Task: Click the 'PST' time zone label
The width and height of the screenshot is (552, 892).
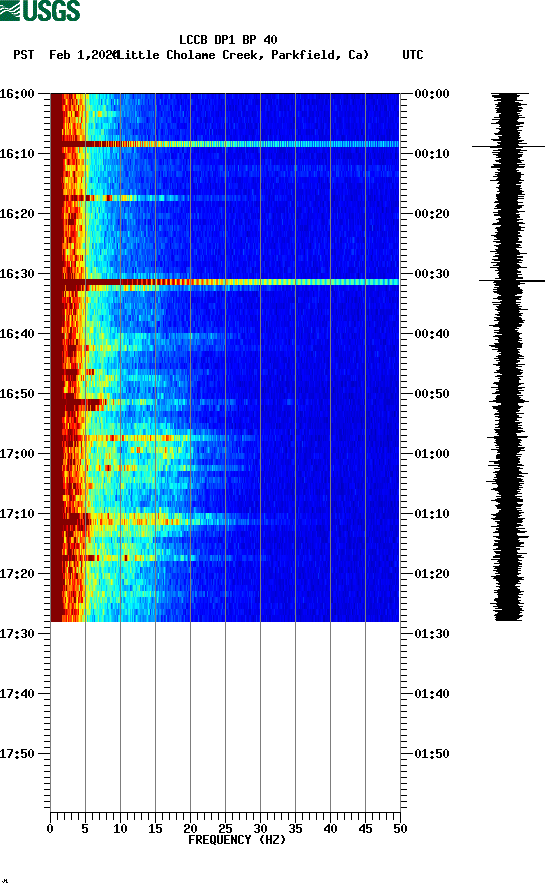Action: (23, 55)
